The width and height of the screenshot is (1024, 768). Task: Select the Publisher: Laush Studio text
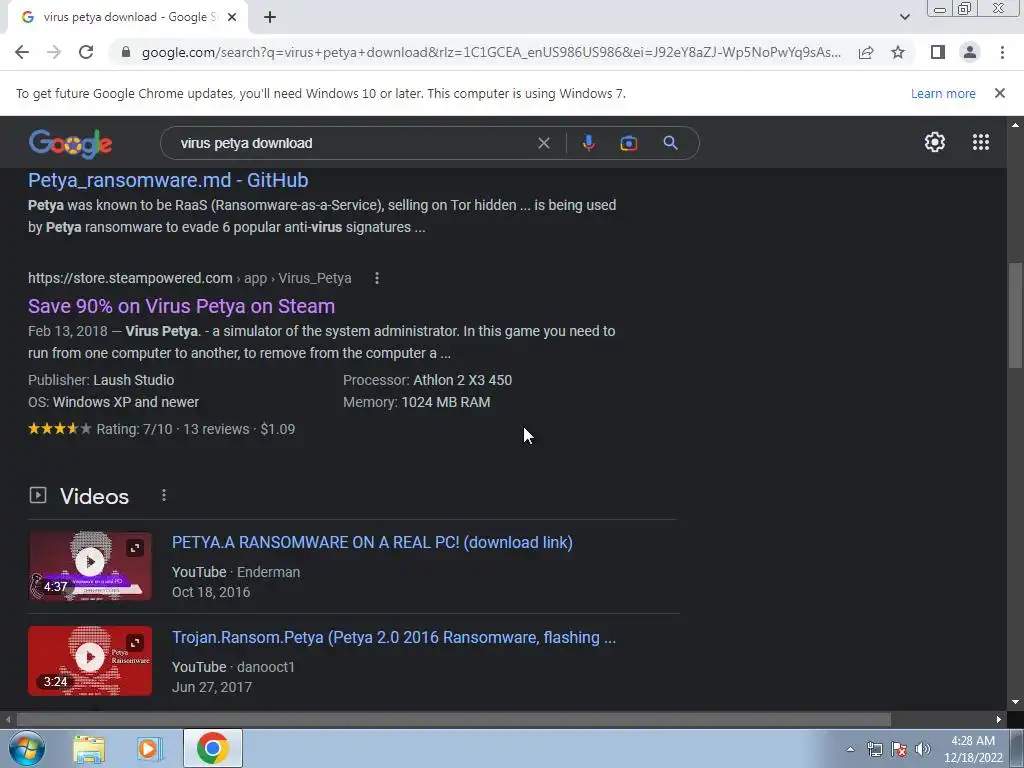[x=101, y=380]
